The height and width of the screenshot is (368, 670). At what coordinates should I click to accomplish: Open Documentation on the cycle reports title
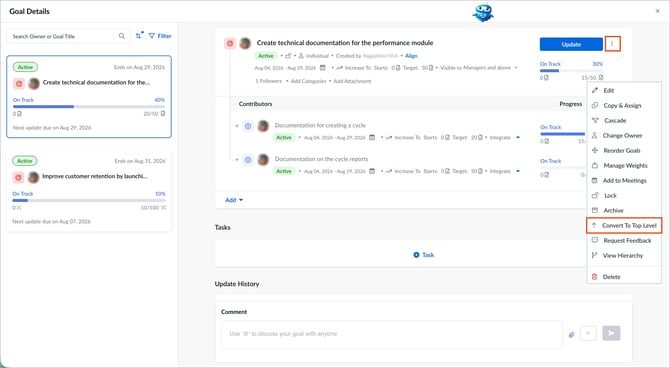pyautogui.click(x=321, y=159)
